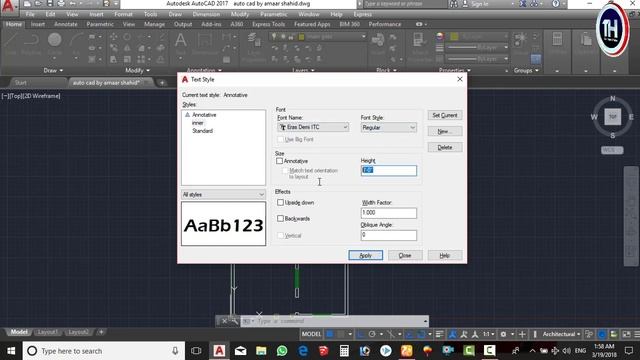Click the volume speaker icon in system tray
Viewport: 640px width, 360px height.
[x=567, y=351]
